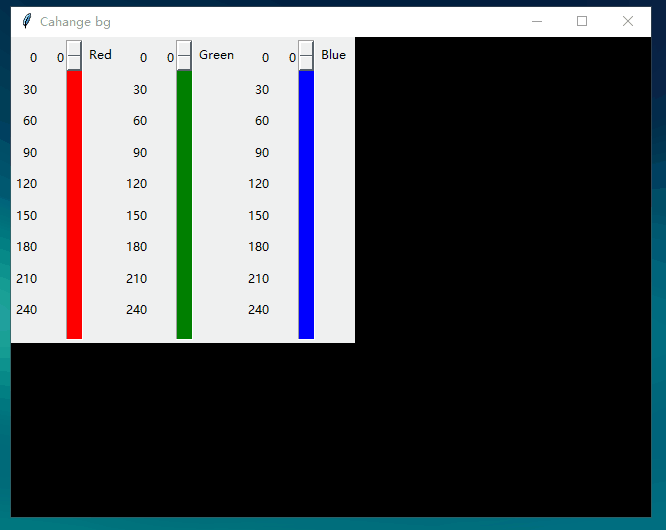Screen dimensions: 666x530
Task: Click the Tk feather icon in title bar
Action: point(27,21)
